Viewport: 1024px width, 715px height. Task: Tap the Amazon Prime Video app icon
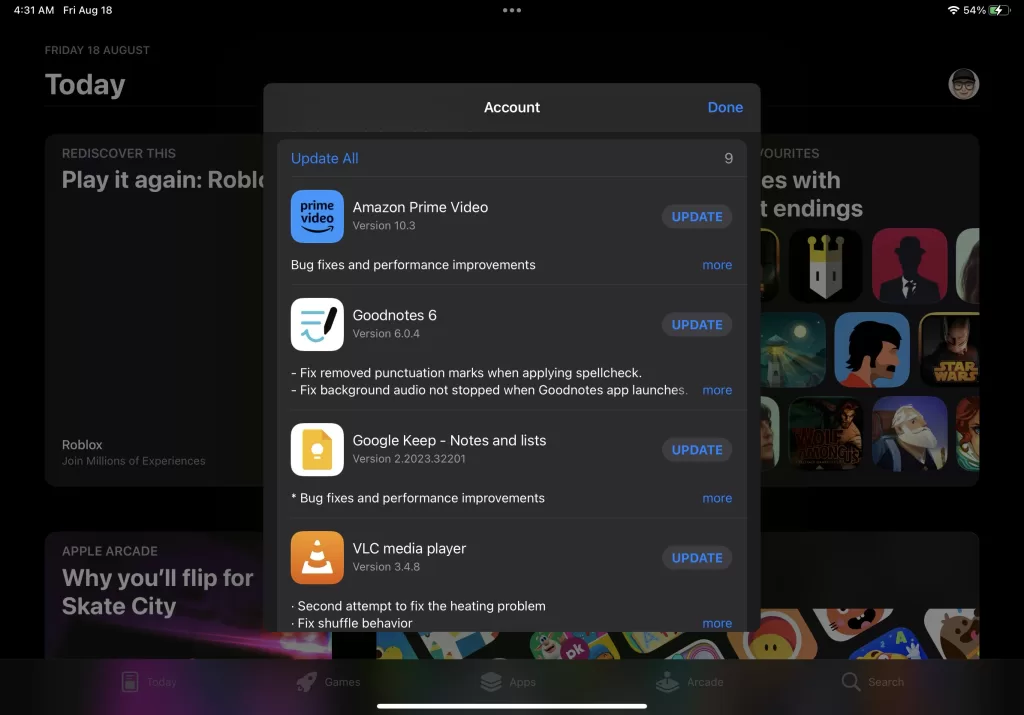pos(317,216)
